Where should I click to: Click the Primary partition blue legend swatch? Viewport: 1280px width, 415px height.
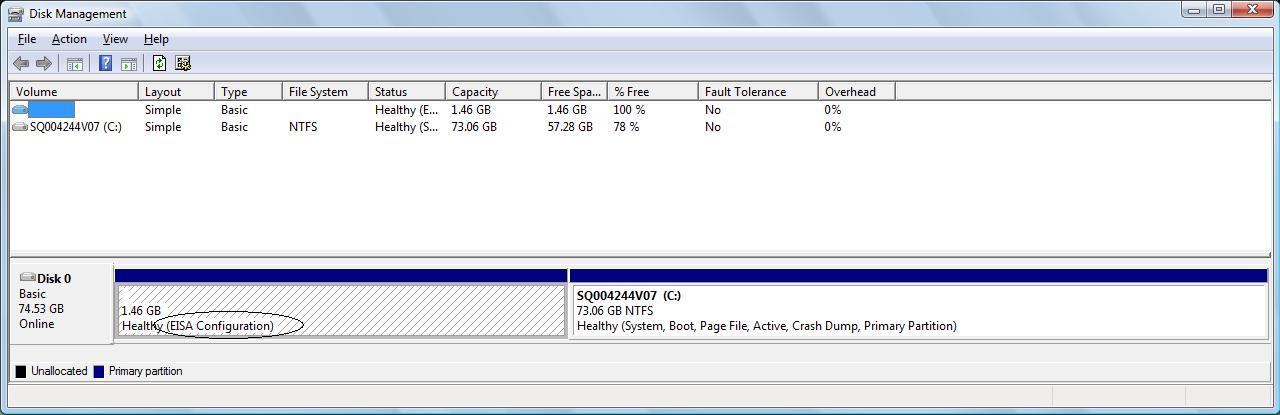coord(99,371)
